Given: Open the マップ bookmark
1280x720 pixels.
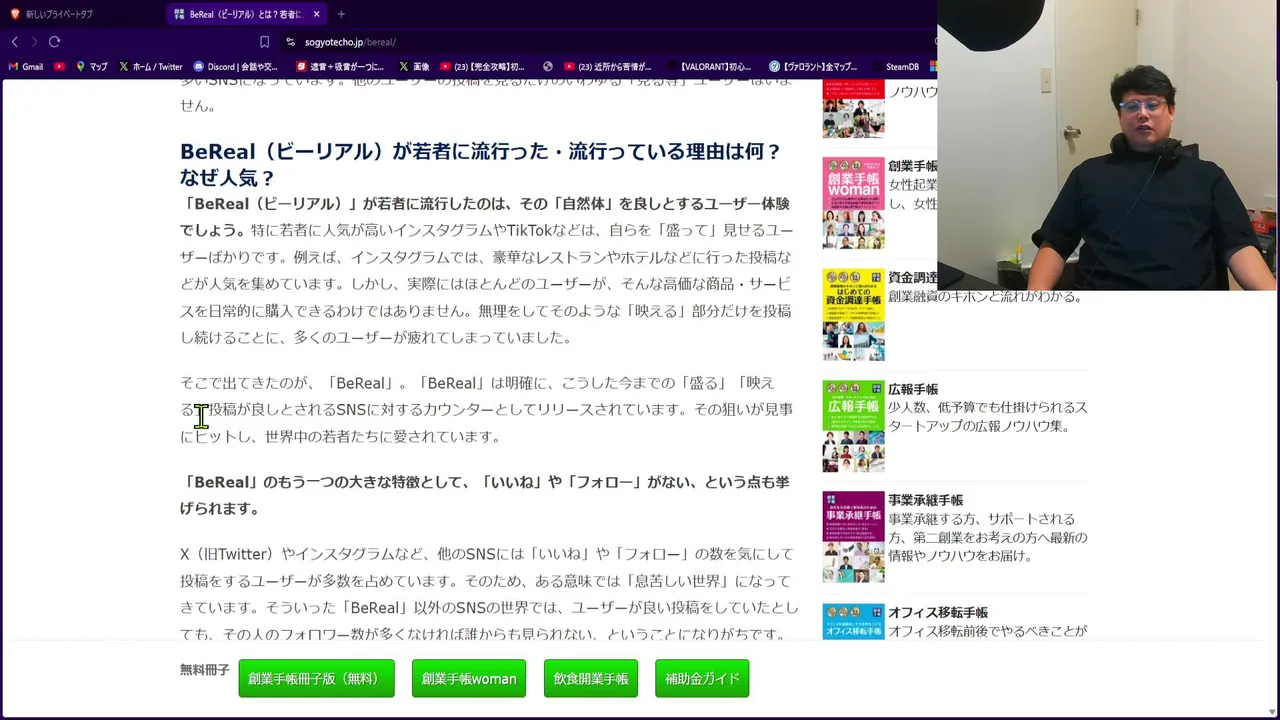Looking at the screenshot, I should (x=91, y=67).
